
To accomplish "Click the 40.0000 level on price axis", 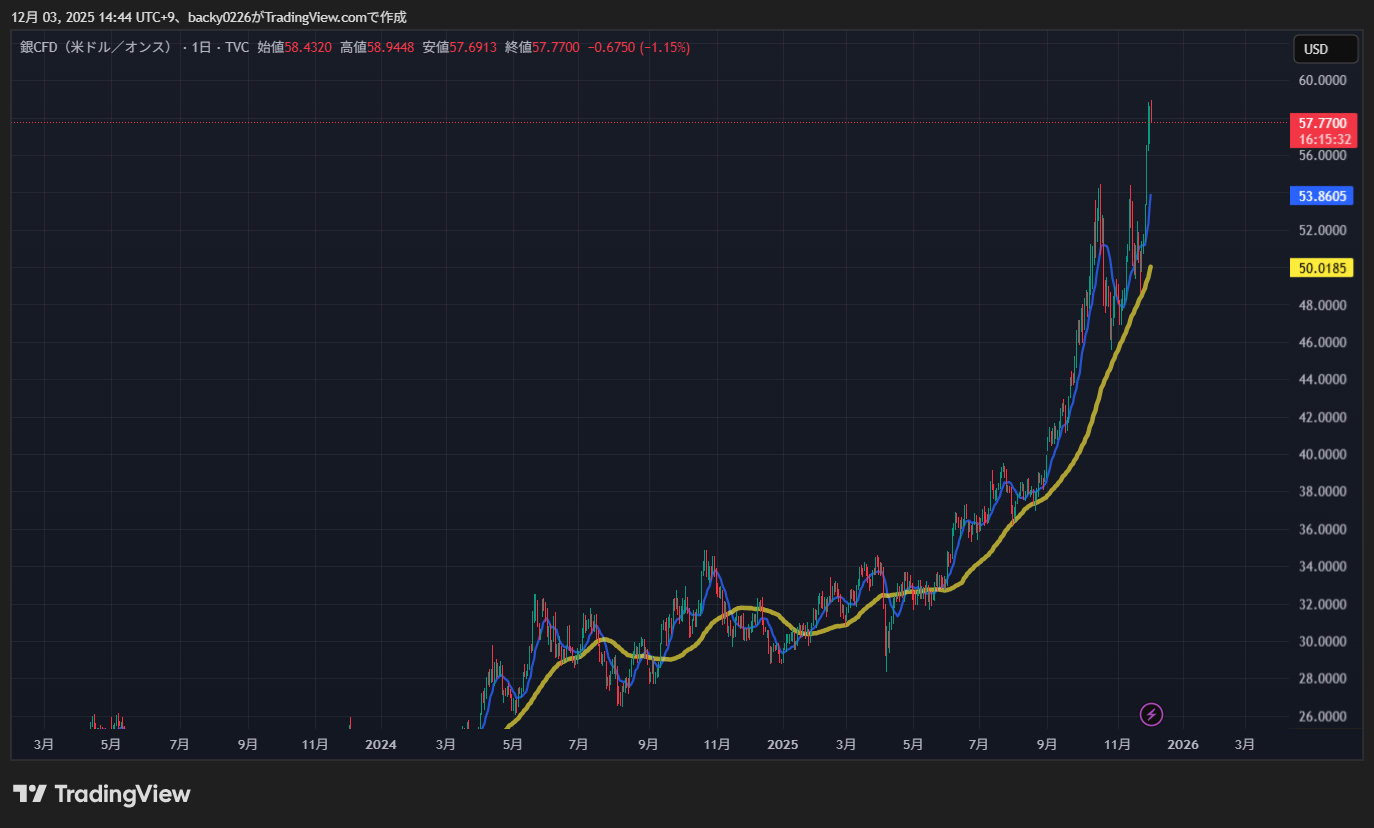I will 1322,454.
